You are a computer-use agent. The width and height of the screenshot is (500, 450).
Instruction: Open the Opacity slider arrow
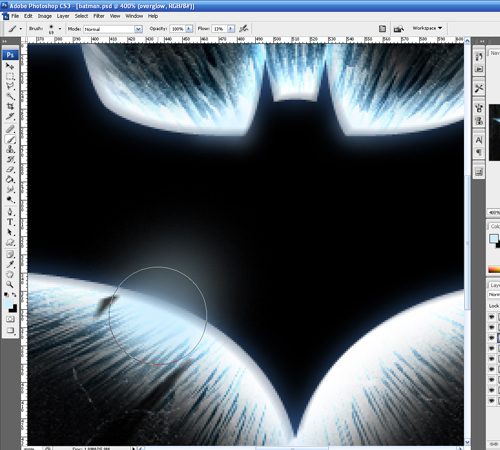[x=189, y=29]
